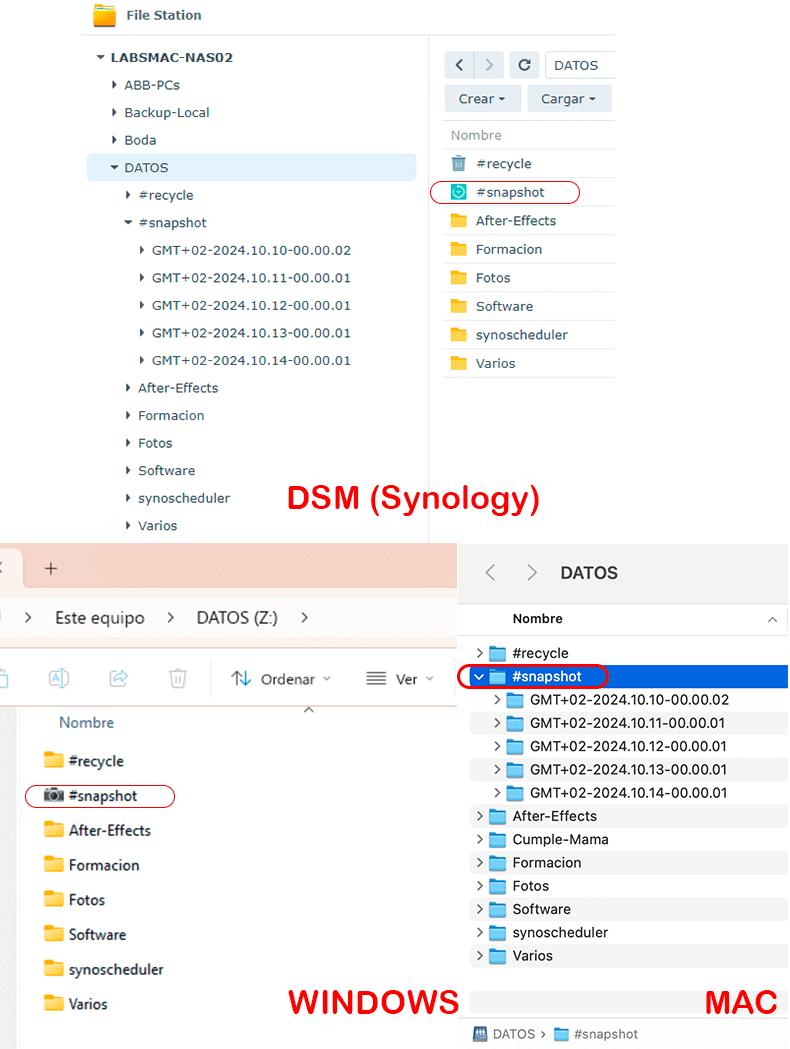Click the Mac Finder back arrow
This screenshot has height=1049, width=790.
tap(490, 573)
